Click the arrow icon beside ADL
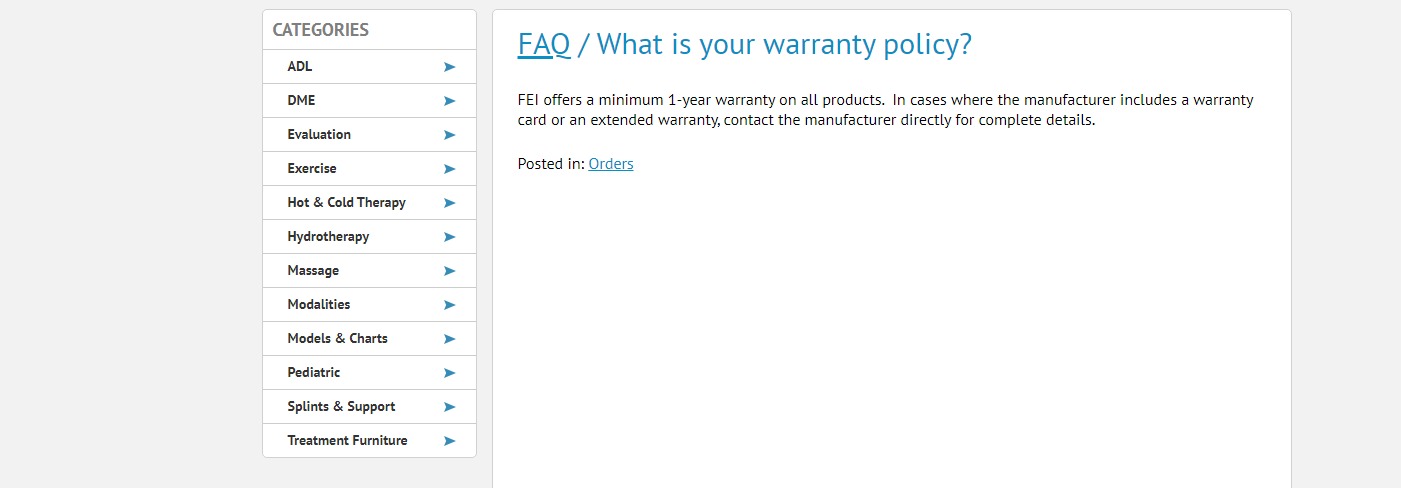The height and width of the screenshot is (488, 1401). [449, 67]
